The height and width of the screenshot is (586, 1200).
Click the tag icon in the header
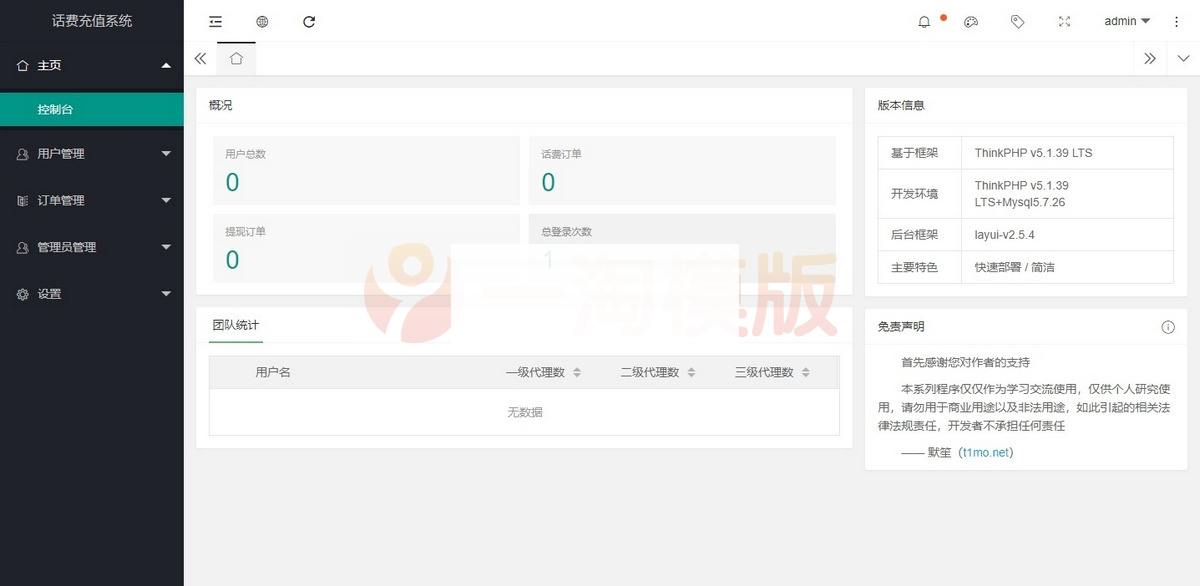click(x=1017, y=21)
